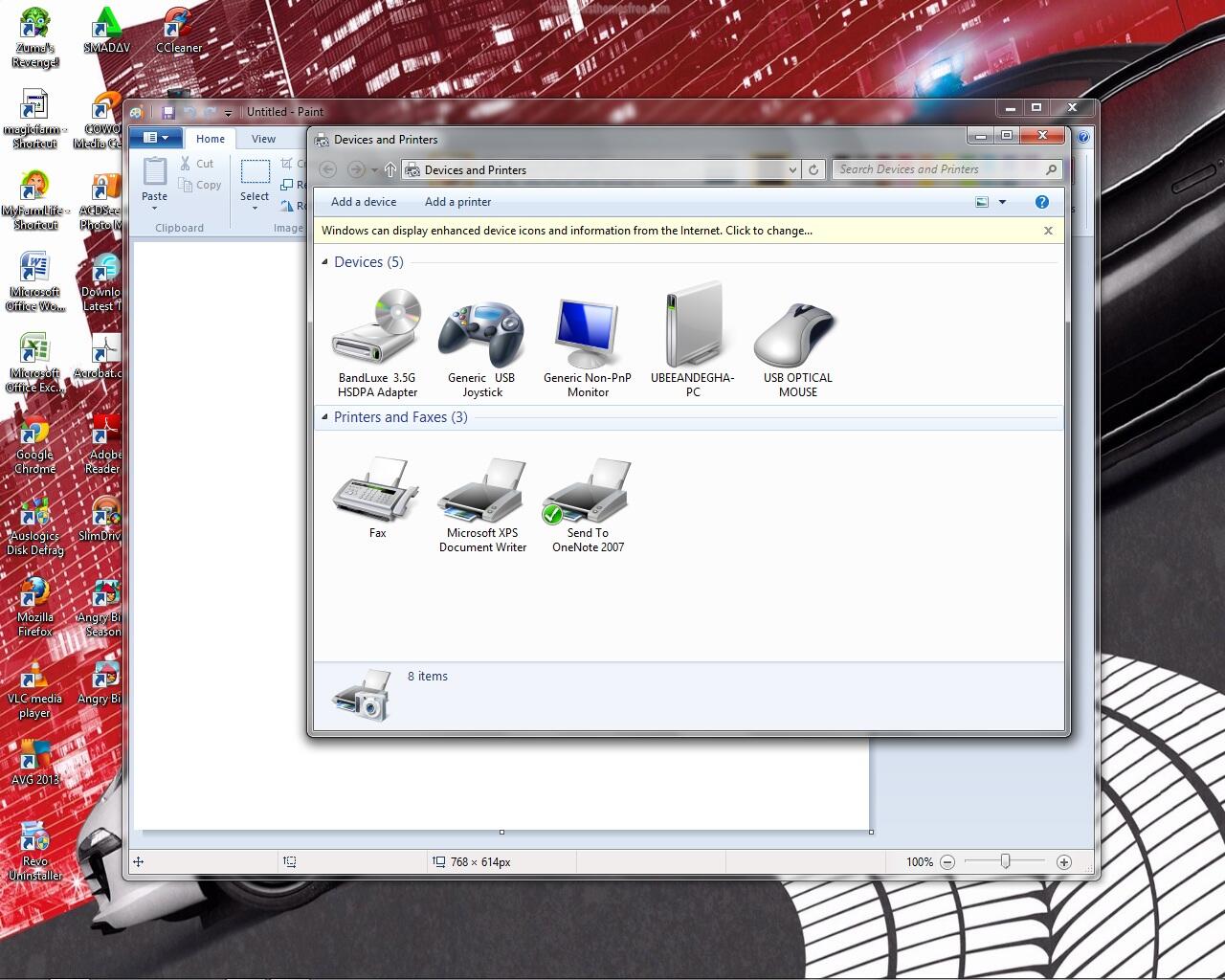Viewport: 1225px width, 980px height.
Task: Open Microsoft Office Excel desktop shortcut
Action: pyautogui.click(x=34, y=364)
